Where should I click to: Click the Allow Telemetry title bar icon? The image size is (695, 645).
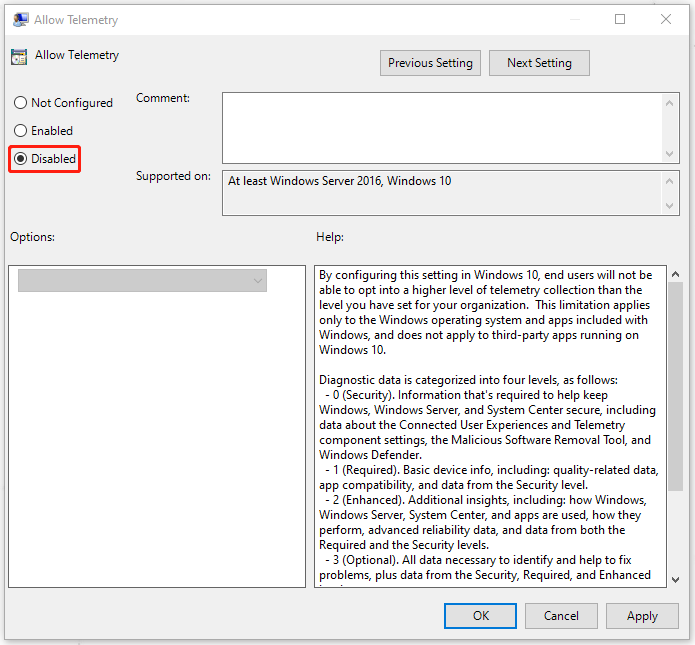click(x=20, y=20)
